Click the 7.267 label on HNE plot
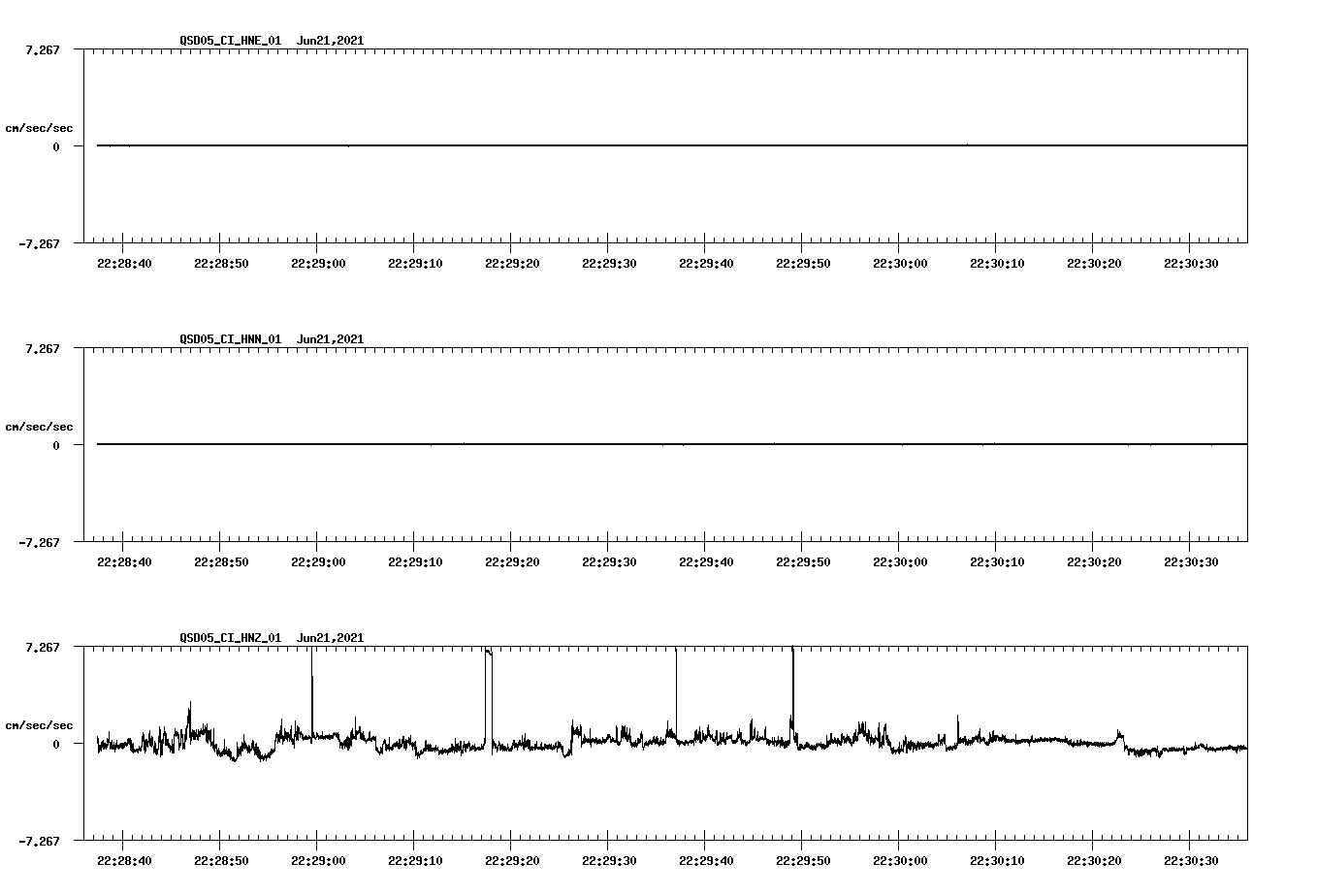This screenshot has height=896, width=1317. click(x=43, y=49)
